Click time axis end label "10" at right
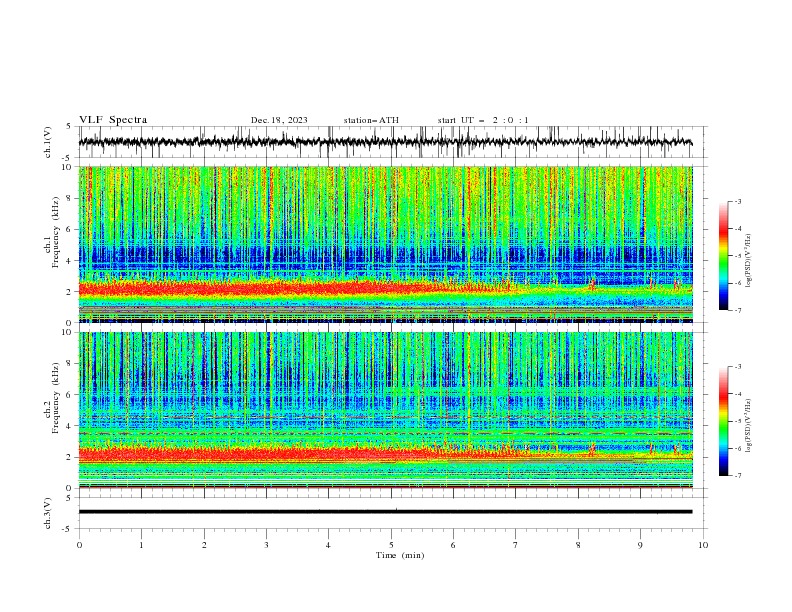The width and height of the screenshot is (792, 612). (703, 545)
